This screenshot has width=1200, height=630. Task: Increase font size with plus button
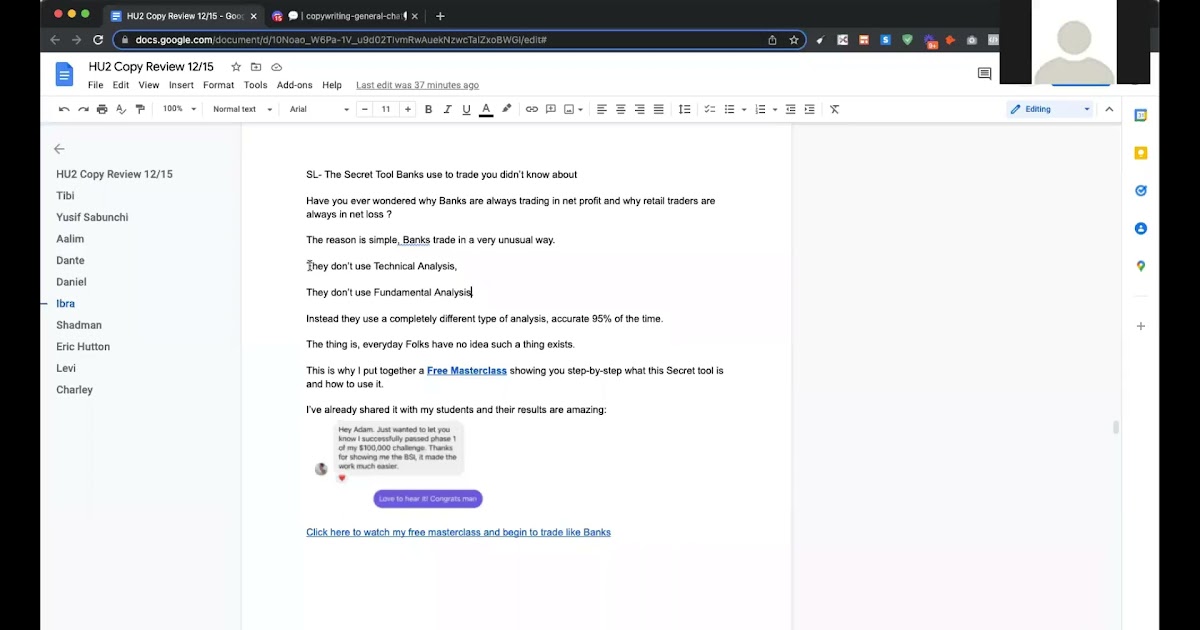(x=407, y=109)
